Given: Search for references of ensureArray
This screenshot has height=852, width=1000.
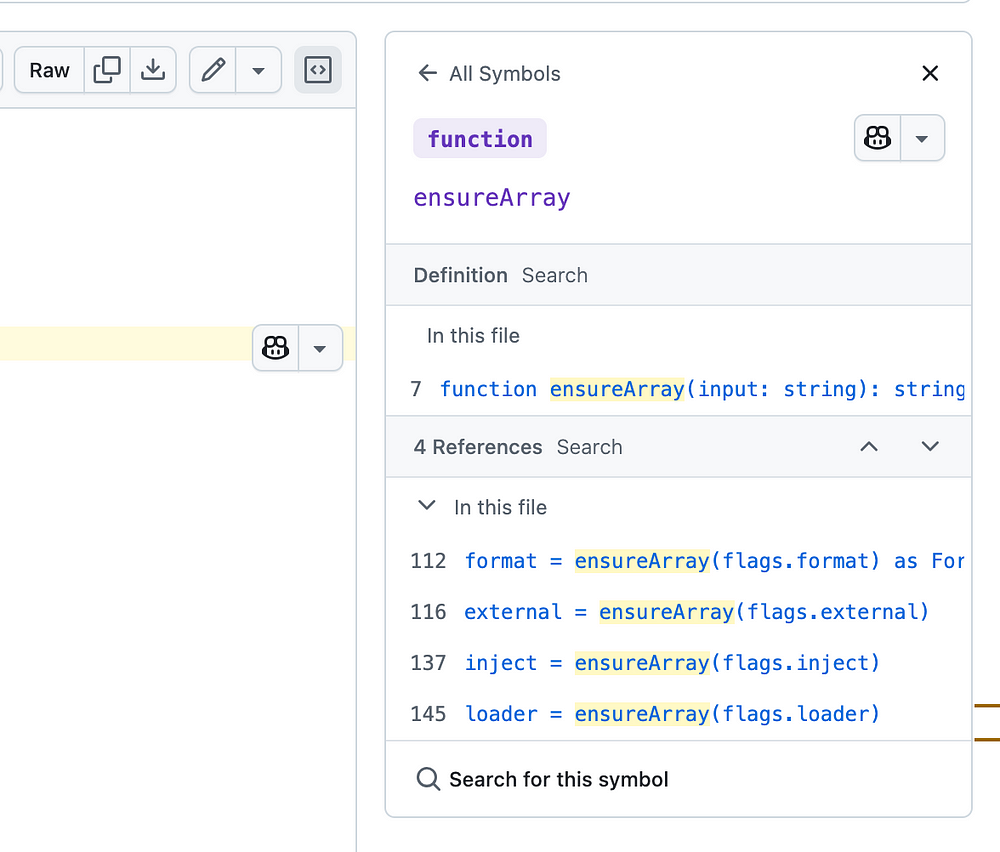Looking at the screenshot, I should coord(589,447).
